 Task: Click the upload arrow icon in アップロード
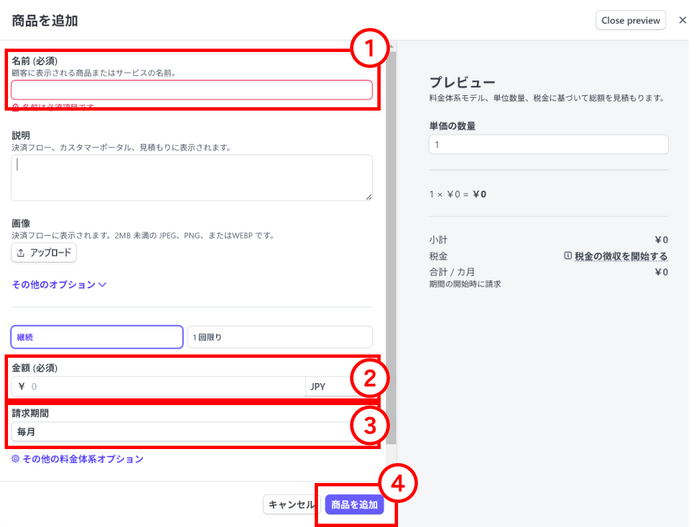(22, 253)
